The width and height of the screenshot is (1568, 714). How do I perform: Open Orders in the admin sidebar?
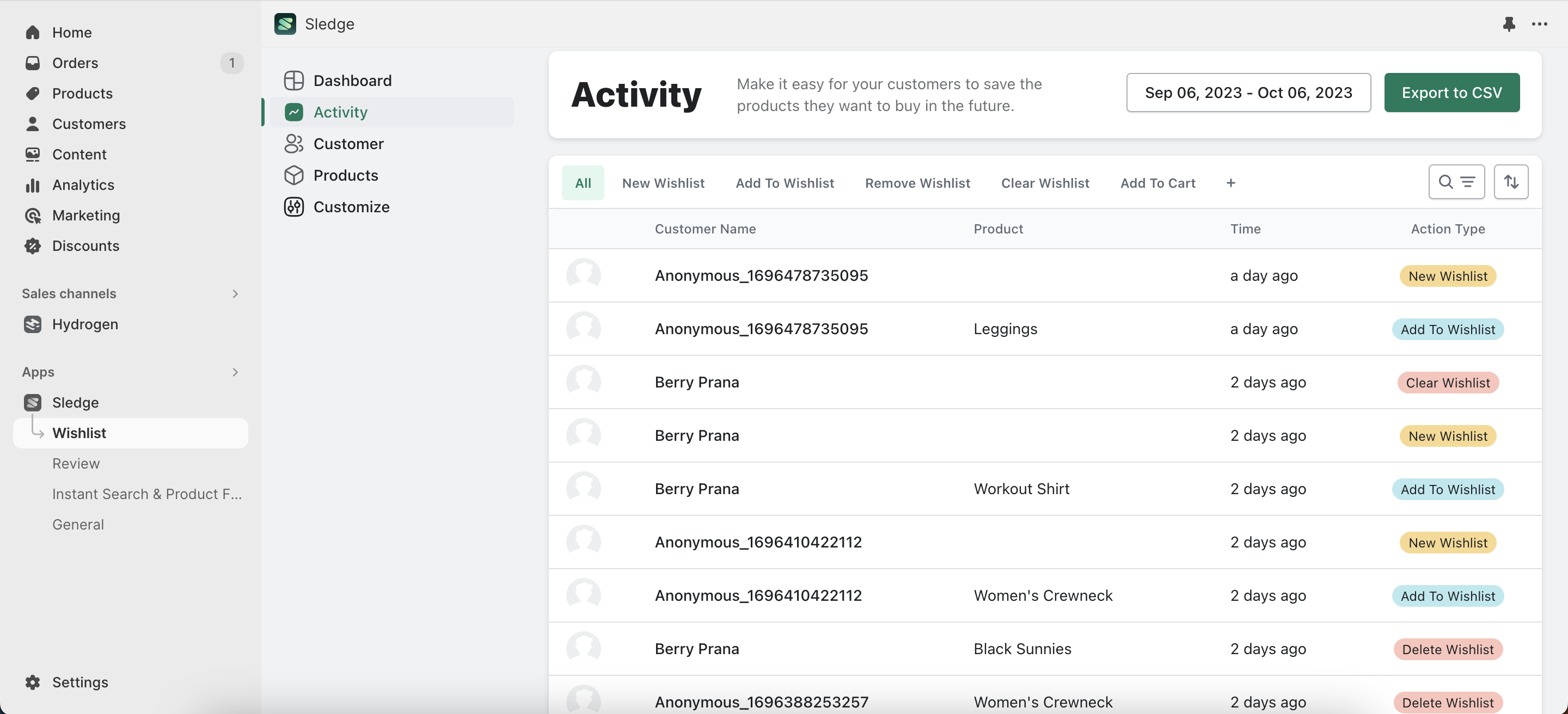75,63
